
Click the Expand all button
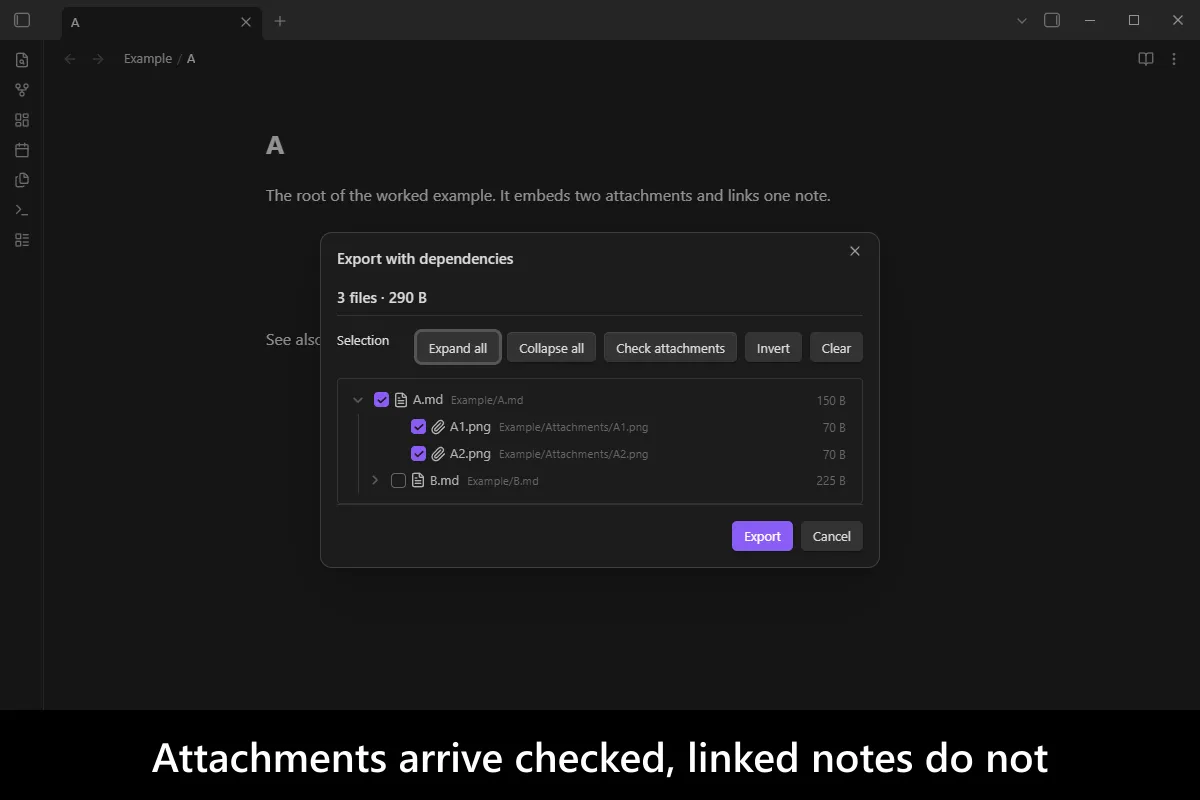[x=458, y=348]
